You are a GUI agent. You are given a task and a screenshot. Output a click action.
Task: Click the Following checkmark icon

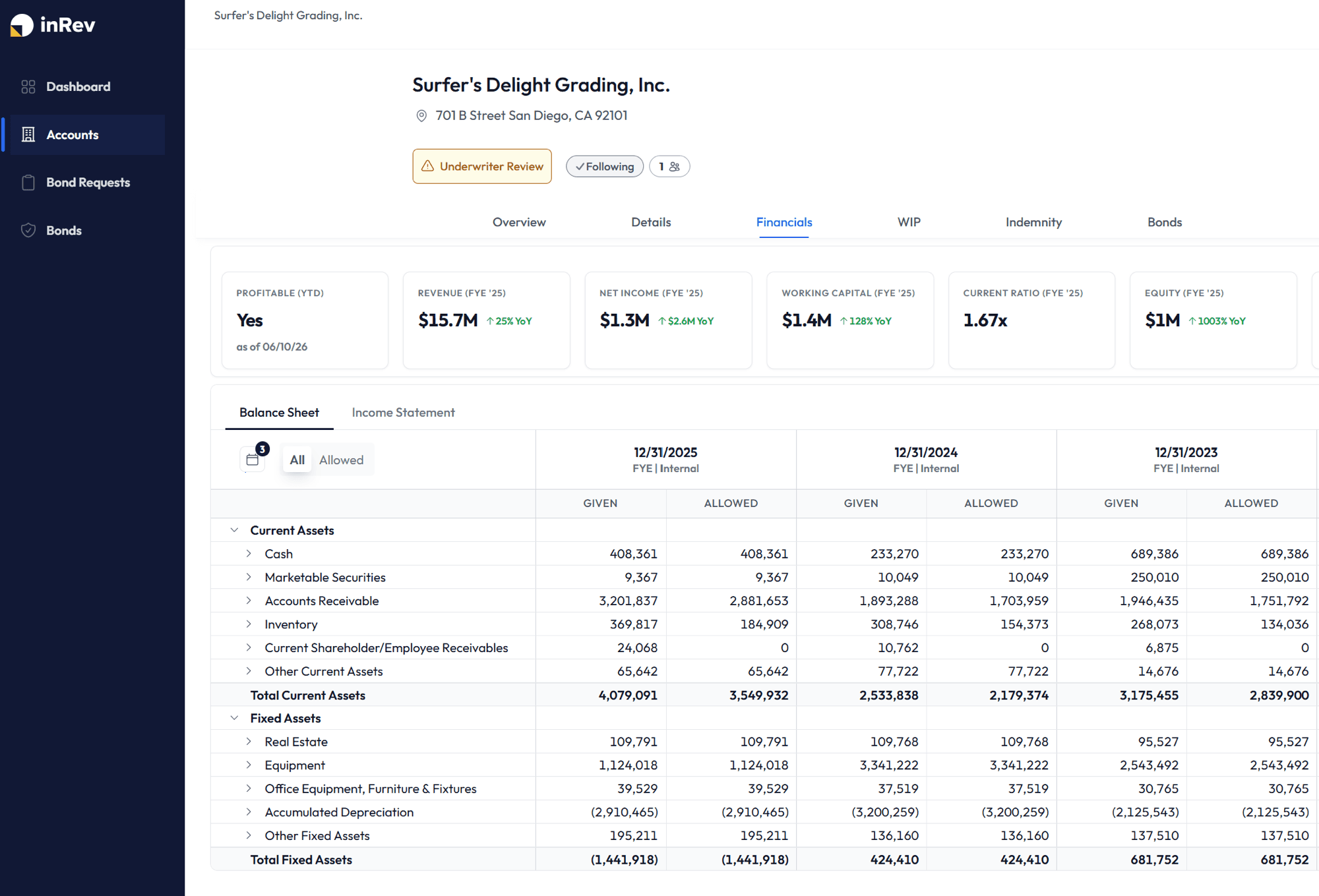point(580,167)
